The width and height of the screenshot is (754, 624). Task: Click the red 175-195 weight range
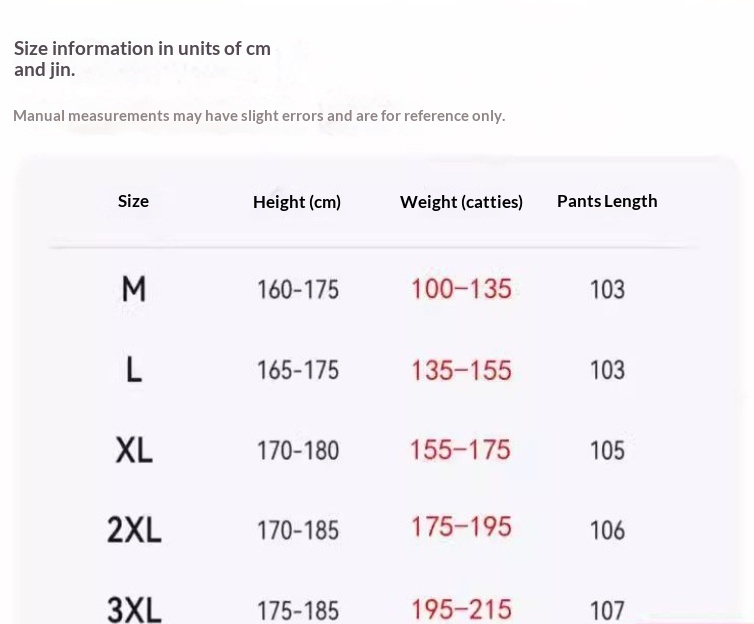461,527
